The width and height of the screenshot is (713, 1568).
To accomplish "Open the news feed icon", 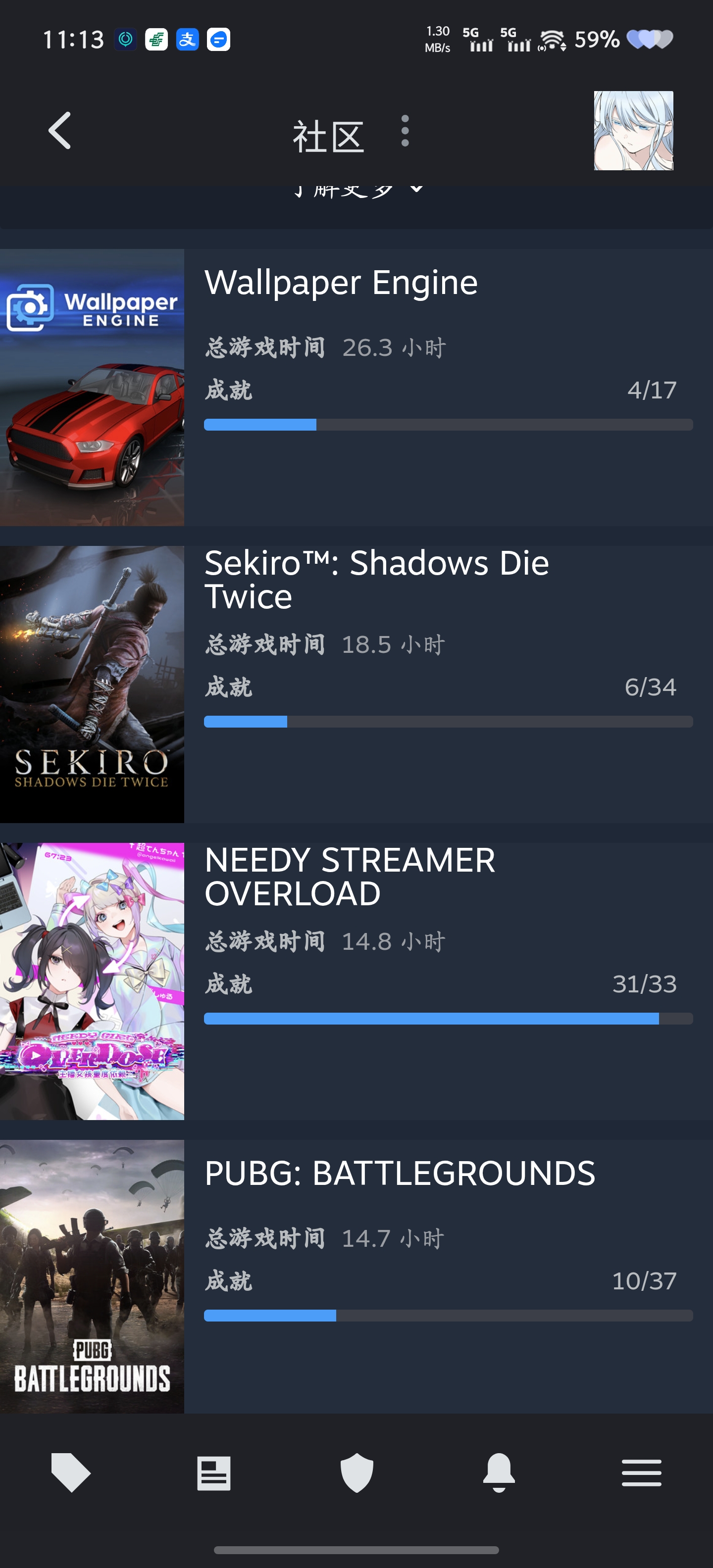I will click(214, 1473).
